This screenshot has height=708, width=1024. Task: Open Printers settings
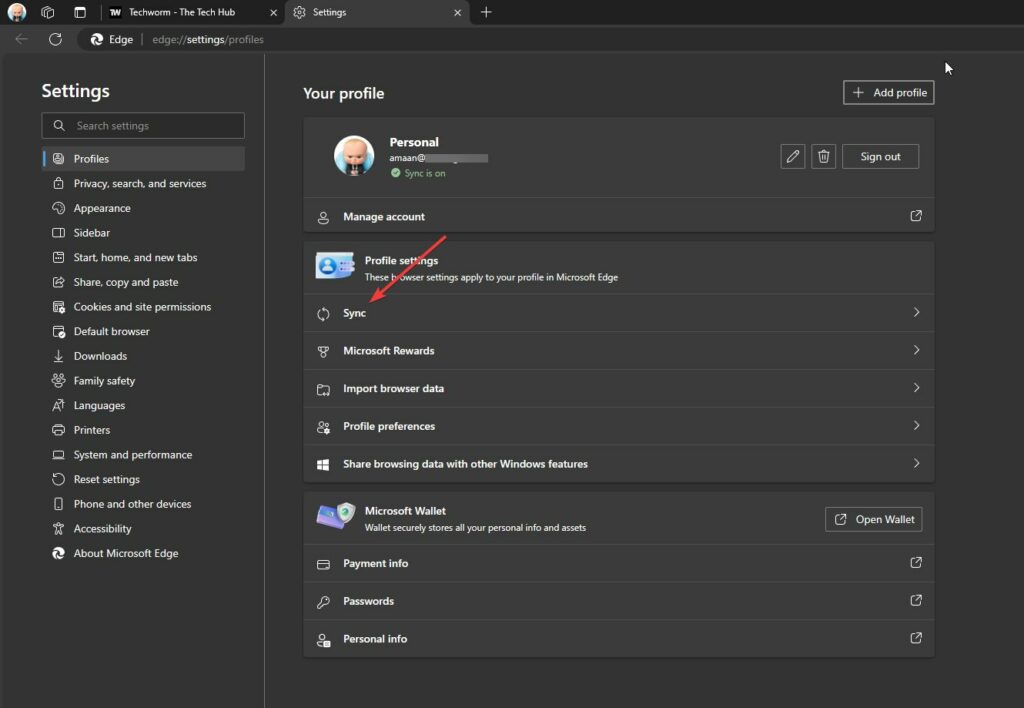click(144, 430)
